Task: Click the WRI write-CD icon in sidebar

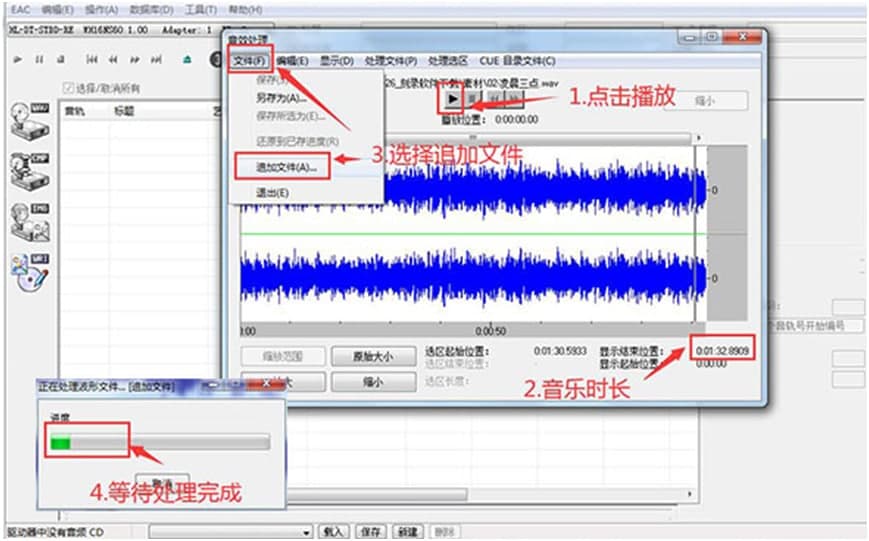Action: 30,272
